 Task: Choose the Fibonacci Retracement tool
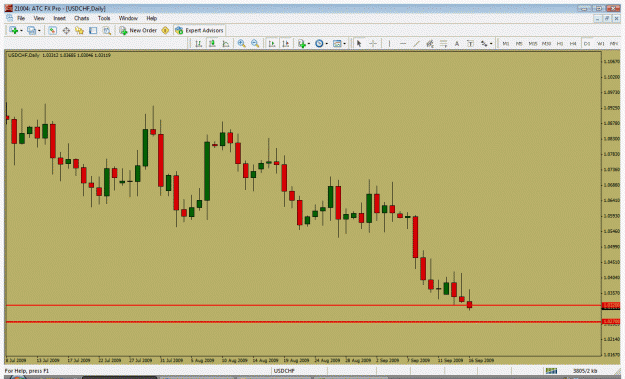coord(443,43)
